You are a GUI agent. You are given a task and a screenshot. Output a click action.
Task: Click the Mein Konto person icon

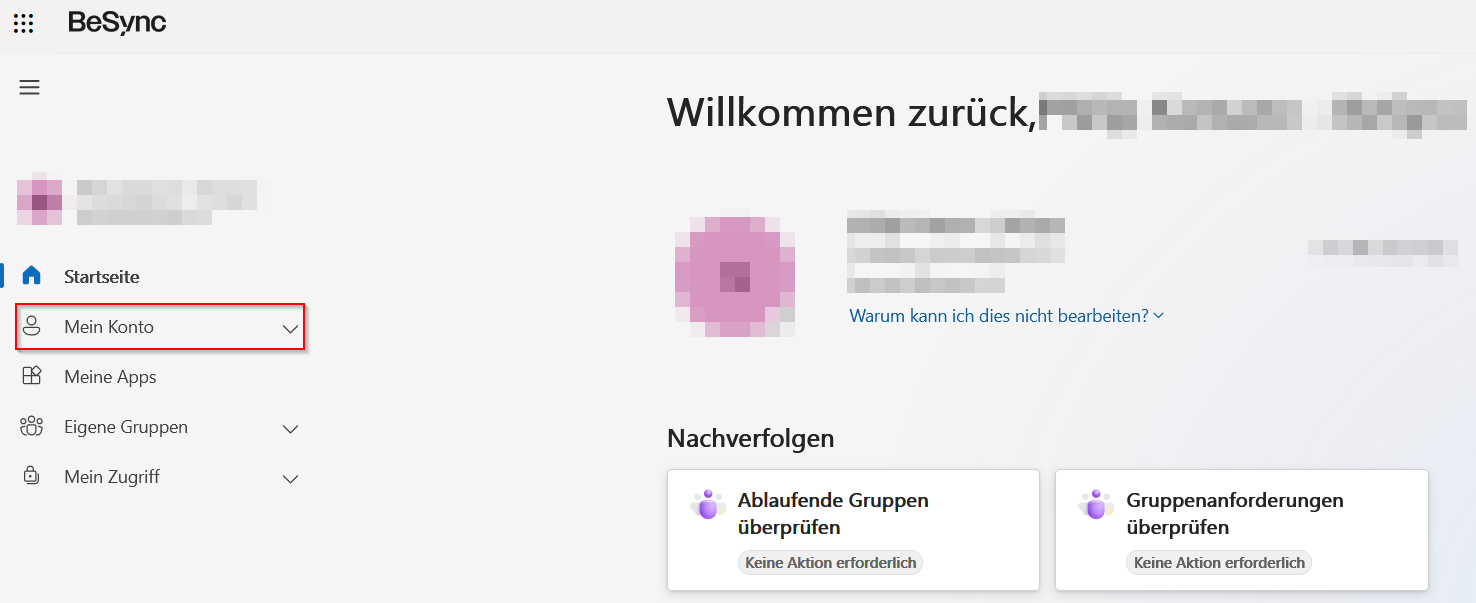[x=32, y=326]
